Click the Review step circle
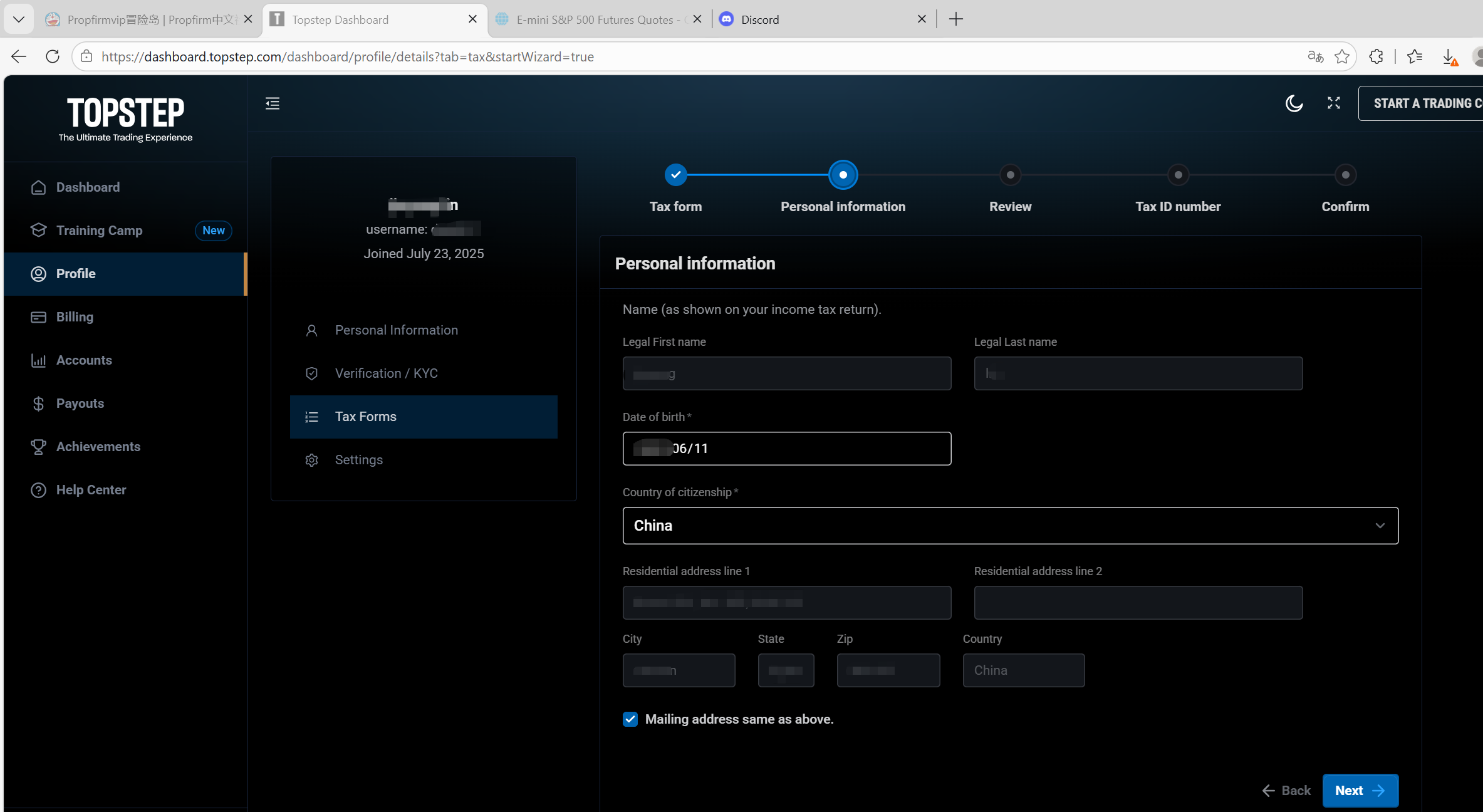This screenshot has height=812, width=1483. 1010,175
